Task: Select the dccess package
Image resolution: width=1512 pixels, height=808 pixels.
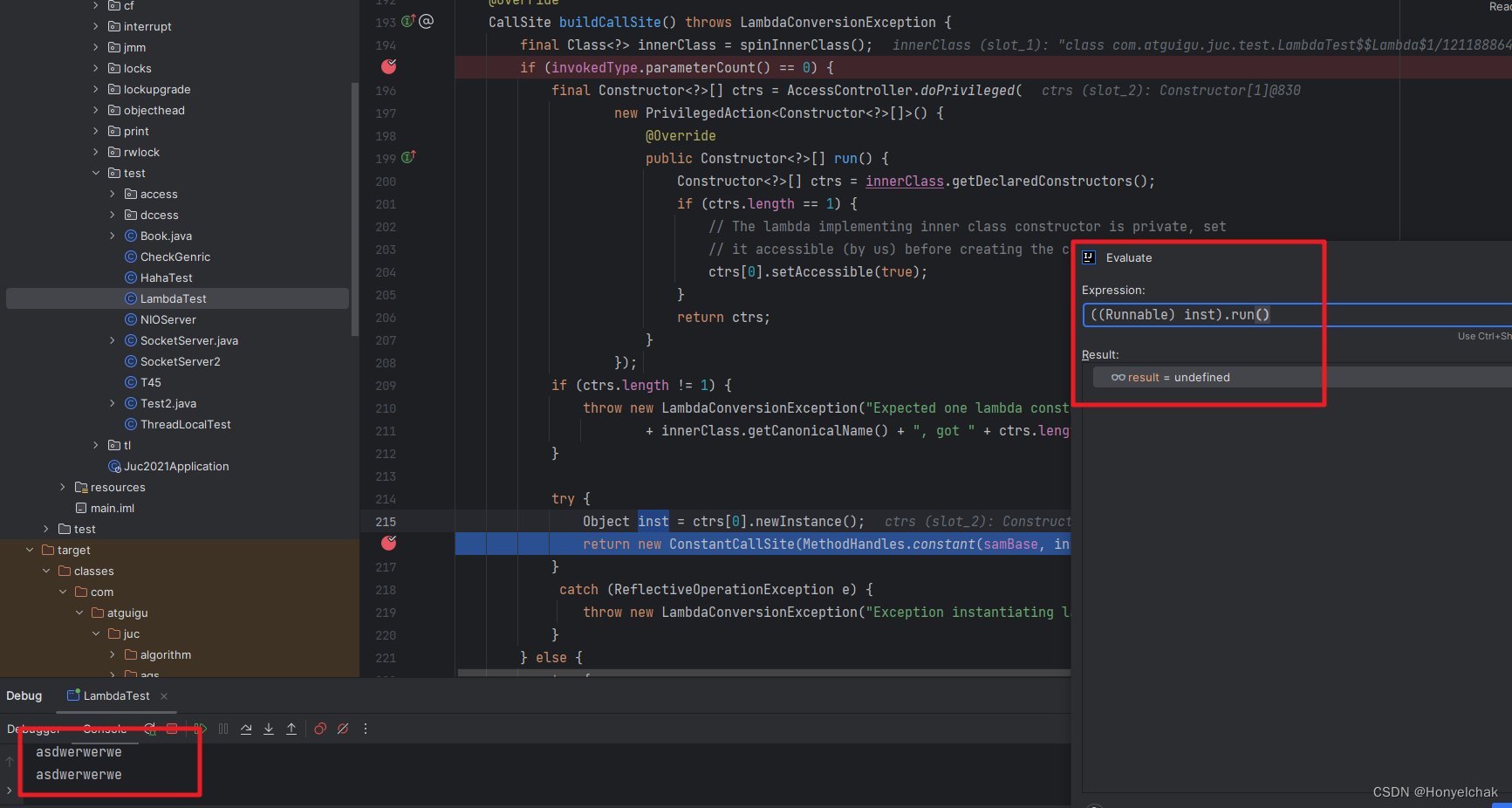Action: click(159, 215)
